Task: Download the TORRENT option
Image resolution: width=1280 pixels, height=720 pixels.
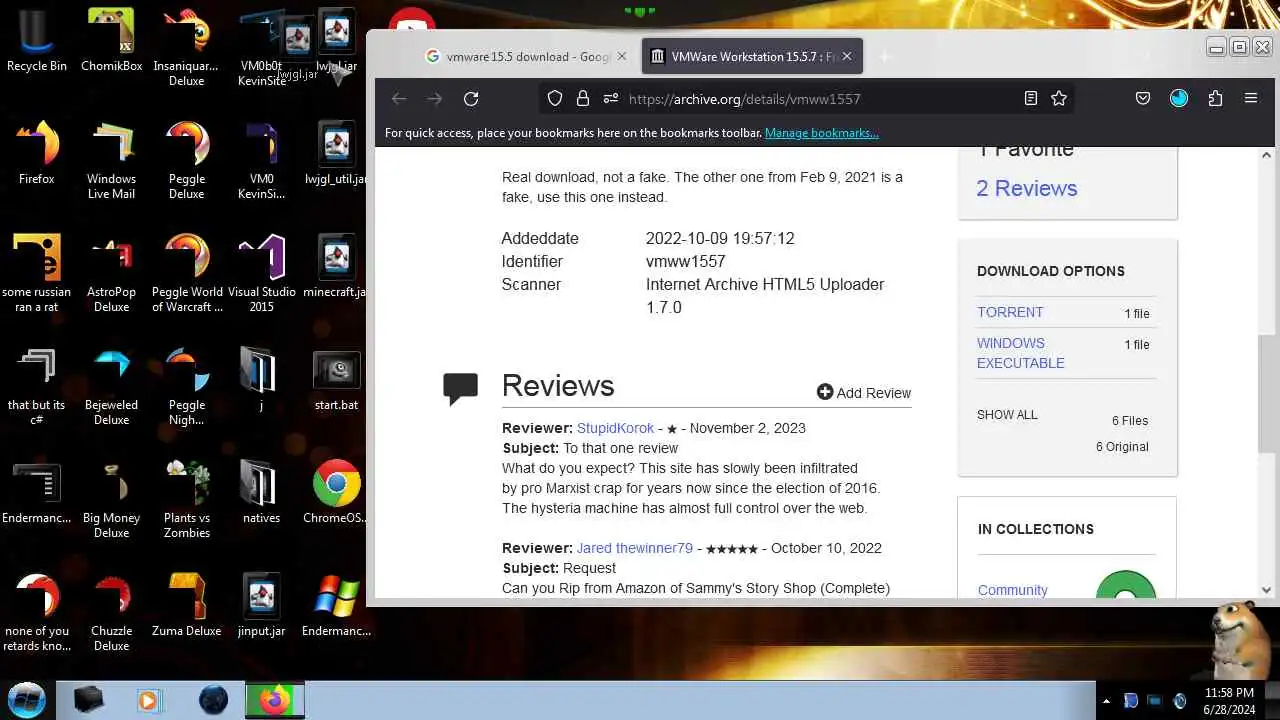Action: [x=1010, y=312]
